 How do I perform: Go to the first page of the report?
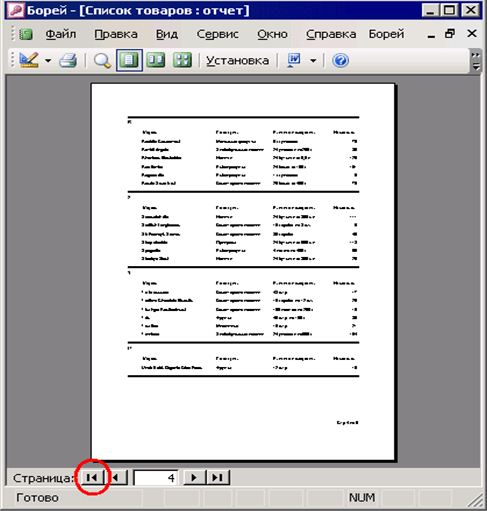click(x=92, y=477)
